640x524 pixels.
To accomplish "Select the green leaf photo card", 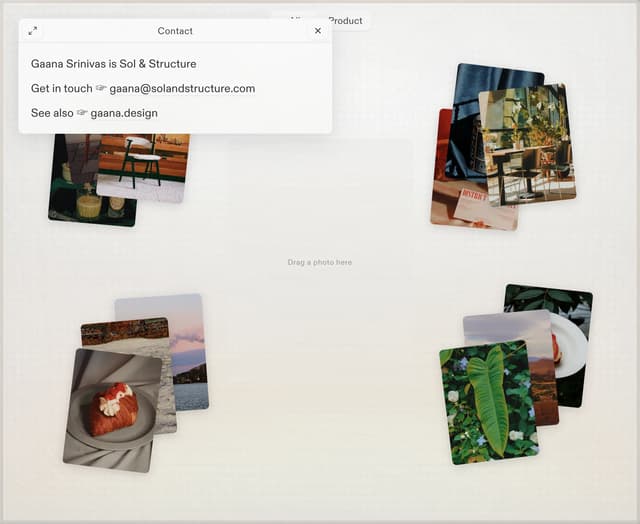I will coord(489,403).
